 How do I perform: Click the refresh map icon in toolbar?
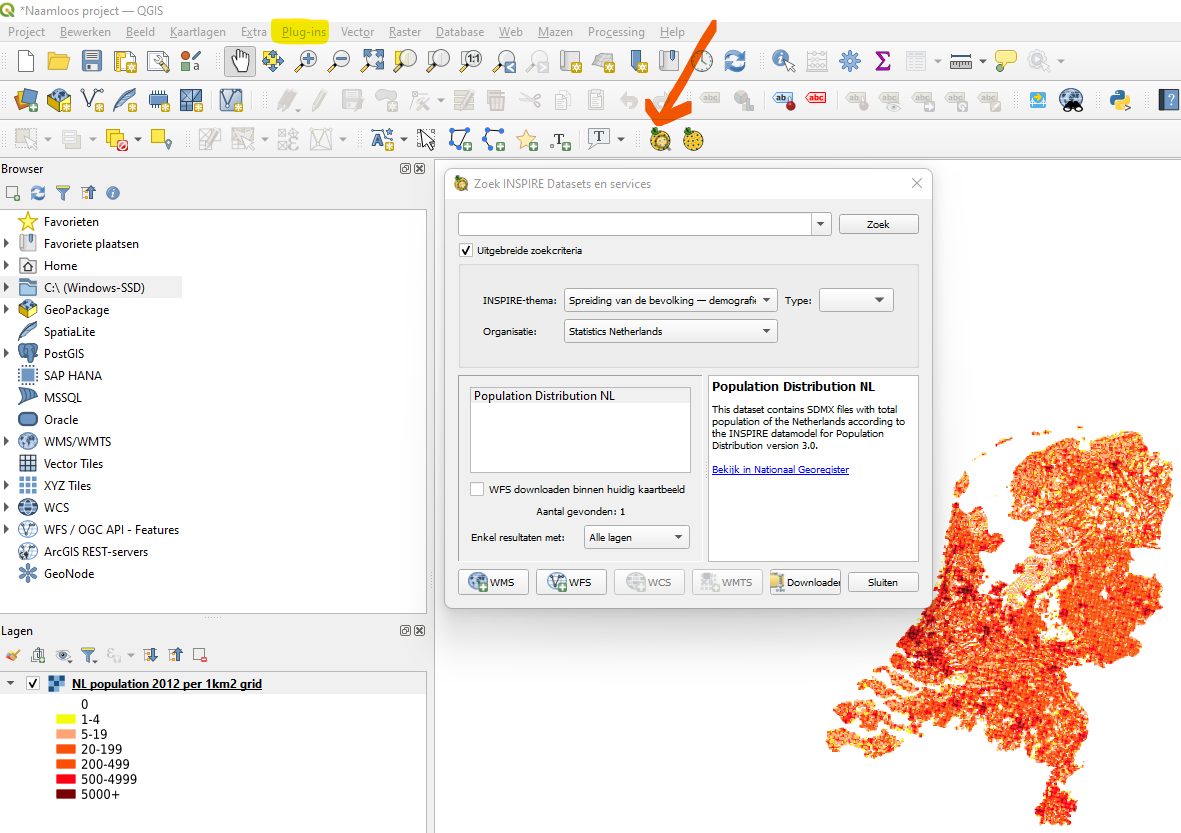point(735,61)
